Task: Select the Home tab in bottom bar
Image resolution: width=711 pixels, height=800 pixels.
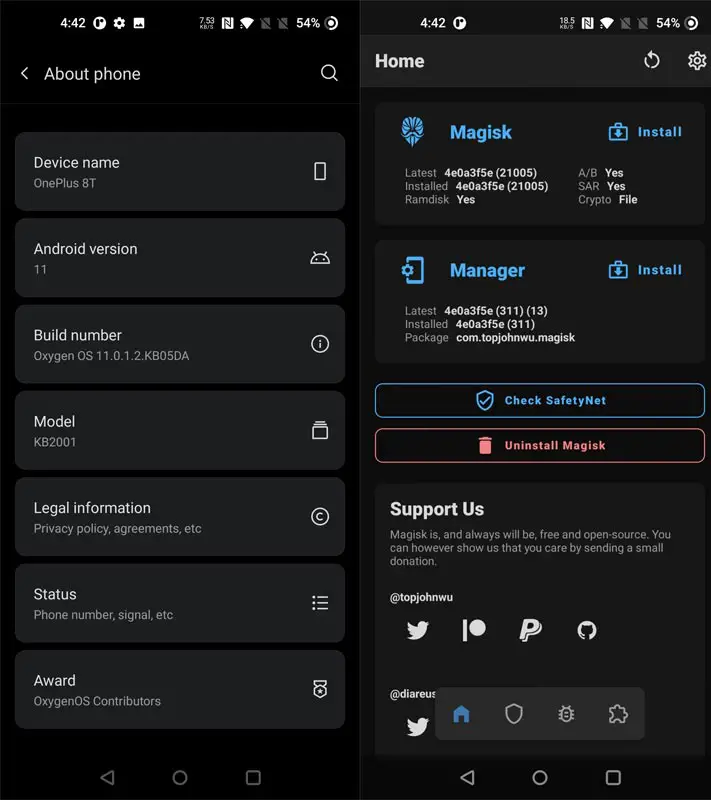Action: [x=461, y=714]
